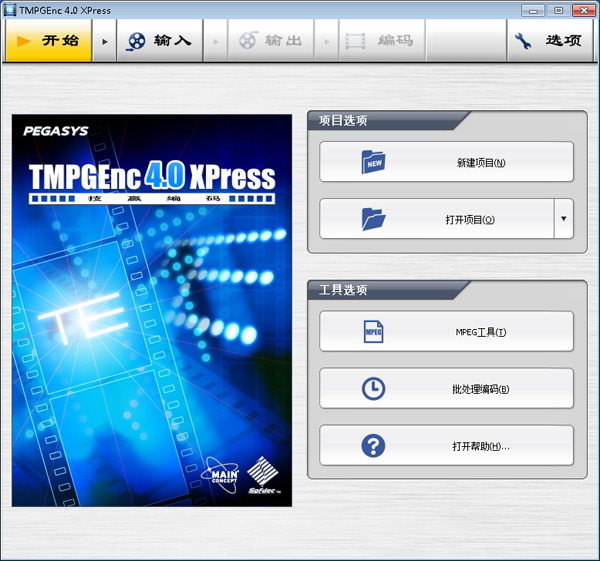The width and height of the screenshot is (600, 561).
Task: Click the Sofdec logo on splash
Action: click(x=264, y=475)
